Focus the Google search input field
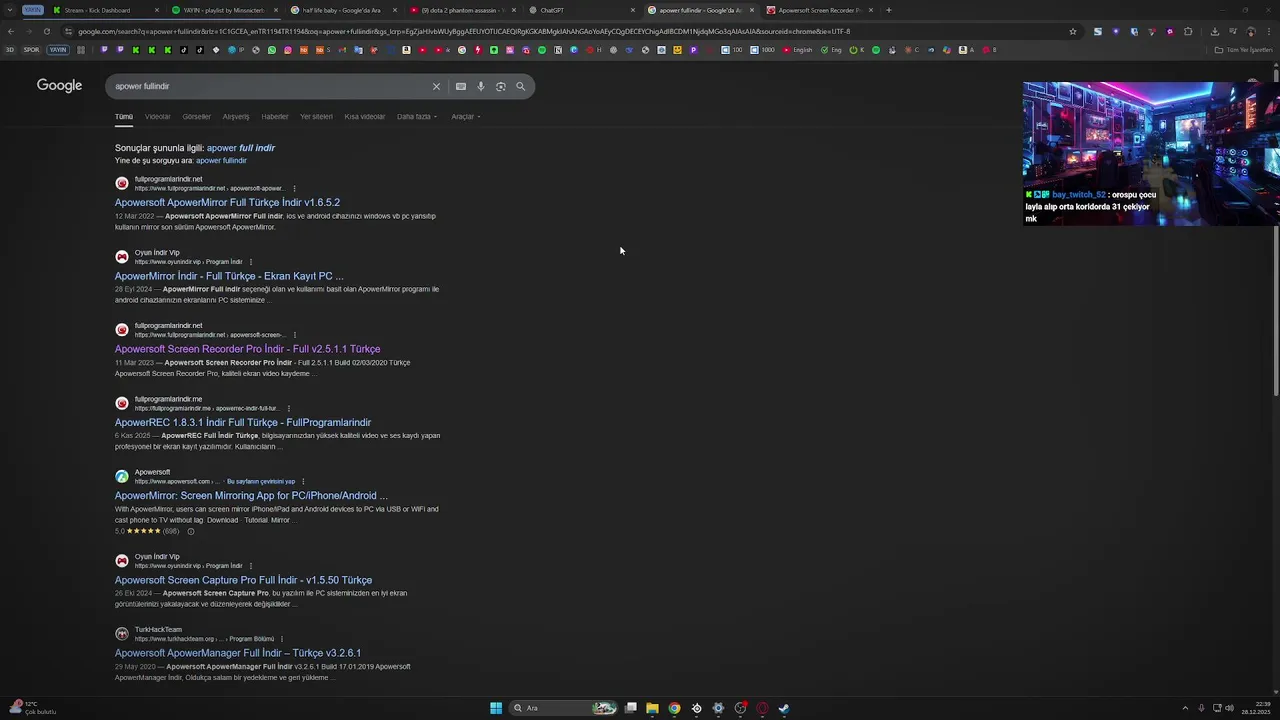 coord(270,86)
